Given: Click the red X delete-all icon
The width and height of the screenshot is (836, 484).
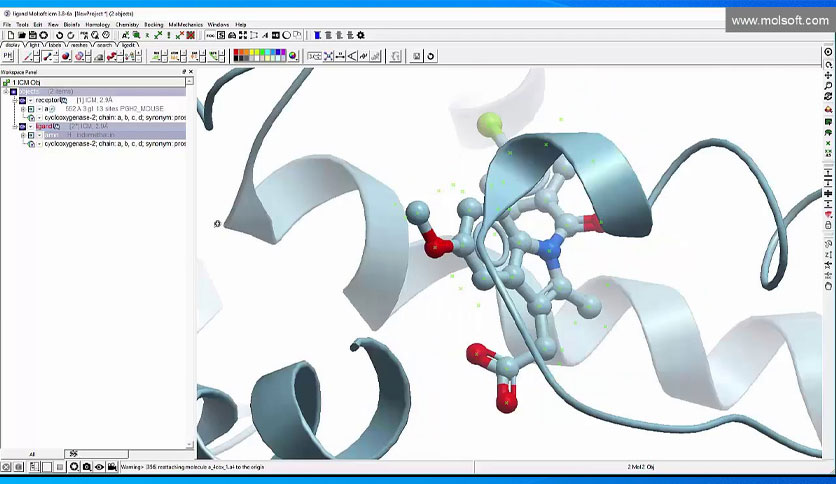Looking at the screenshot, I should (x=190, y=35).
